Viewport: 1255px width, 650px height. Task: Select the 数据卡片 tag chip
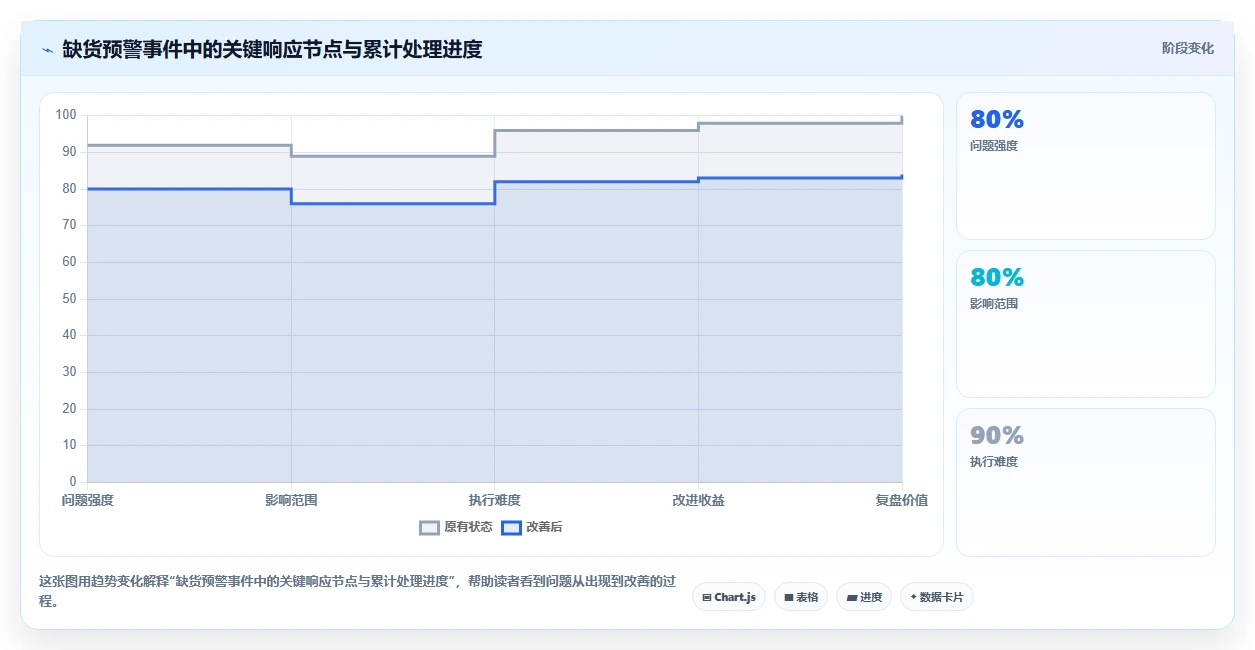[937, 597]
